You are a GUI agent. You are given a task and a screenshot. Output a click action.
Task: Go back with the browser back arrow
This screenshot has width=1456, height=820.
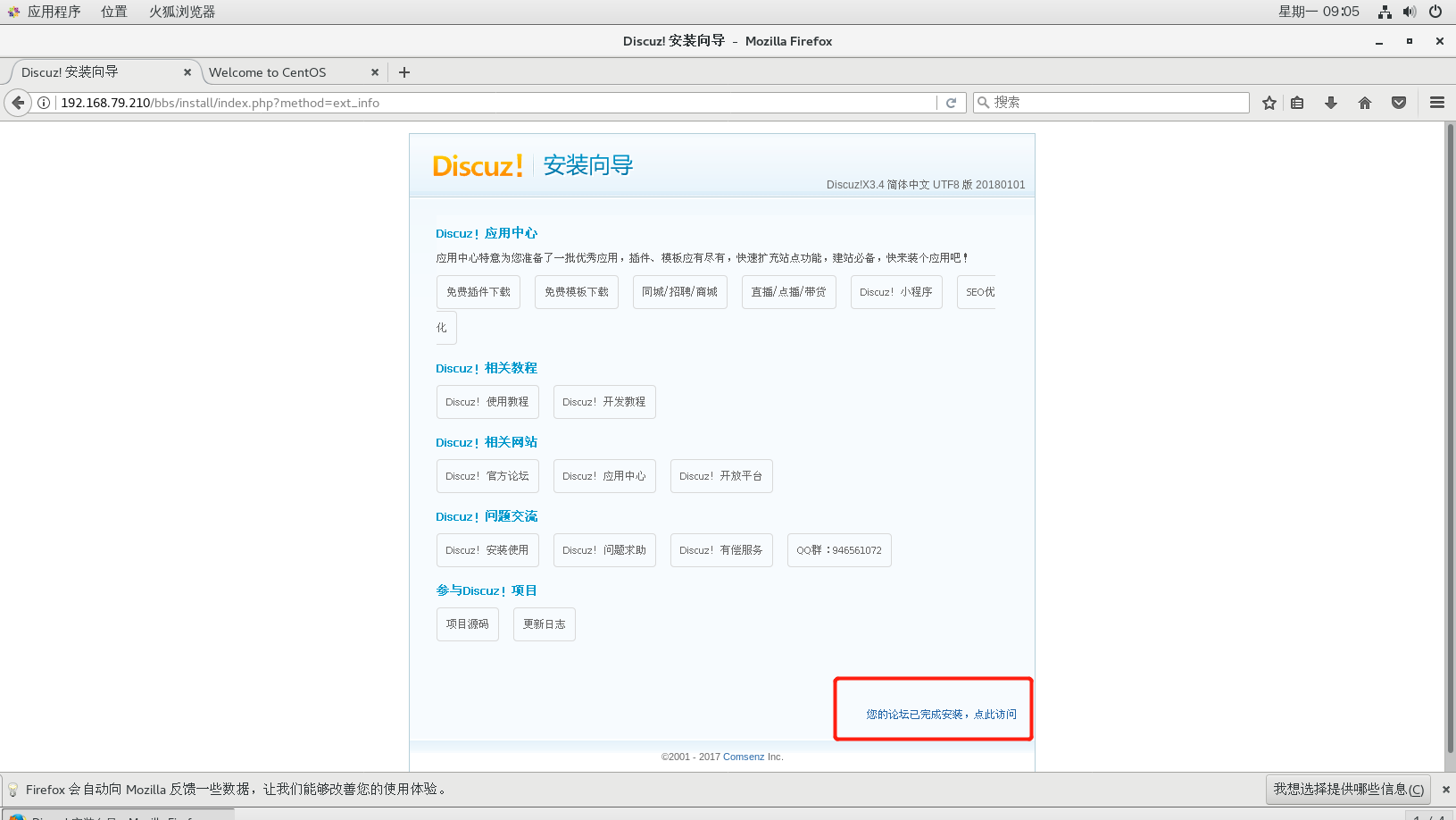click(x=18, y=103)
